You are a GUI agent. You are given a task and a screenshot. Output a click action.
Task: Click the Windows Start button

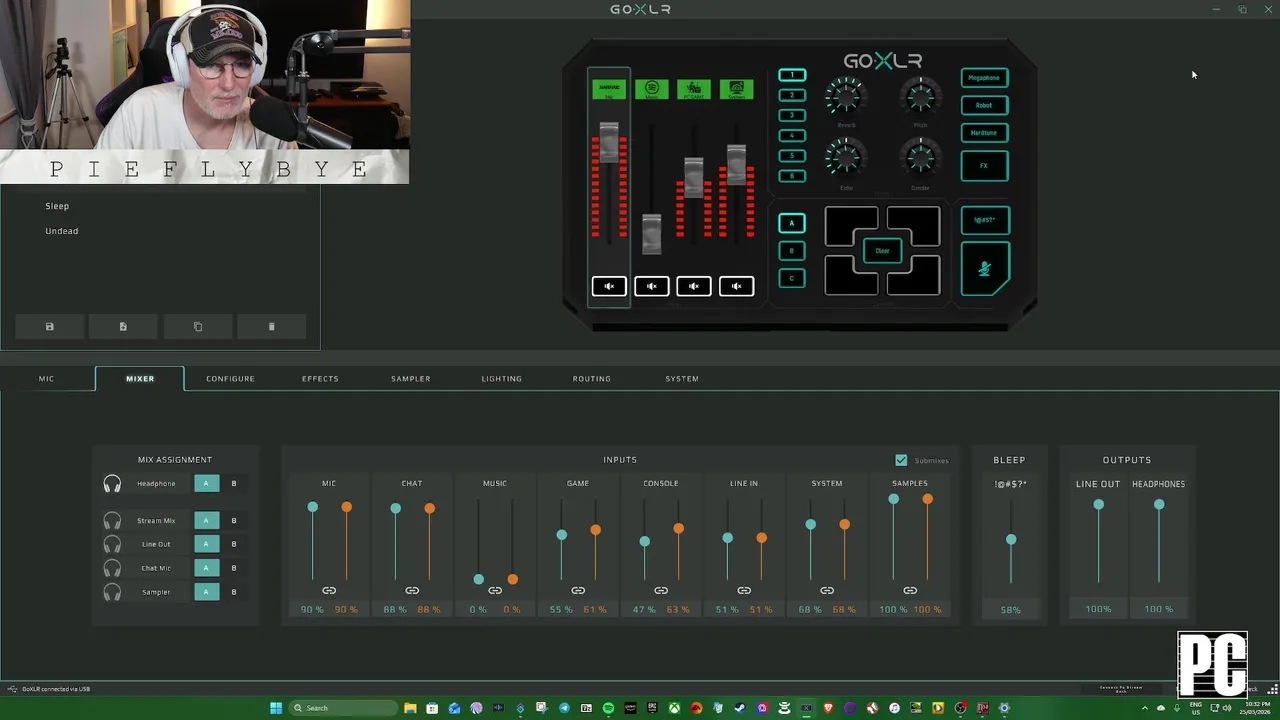coord(276,708)
